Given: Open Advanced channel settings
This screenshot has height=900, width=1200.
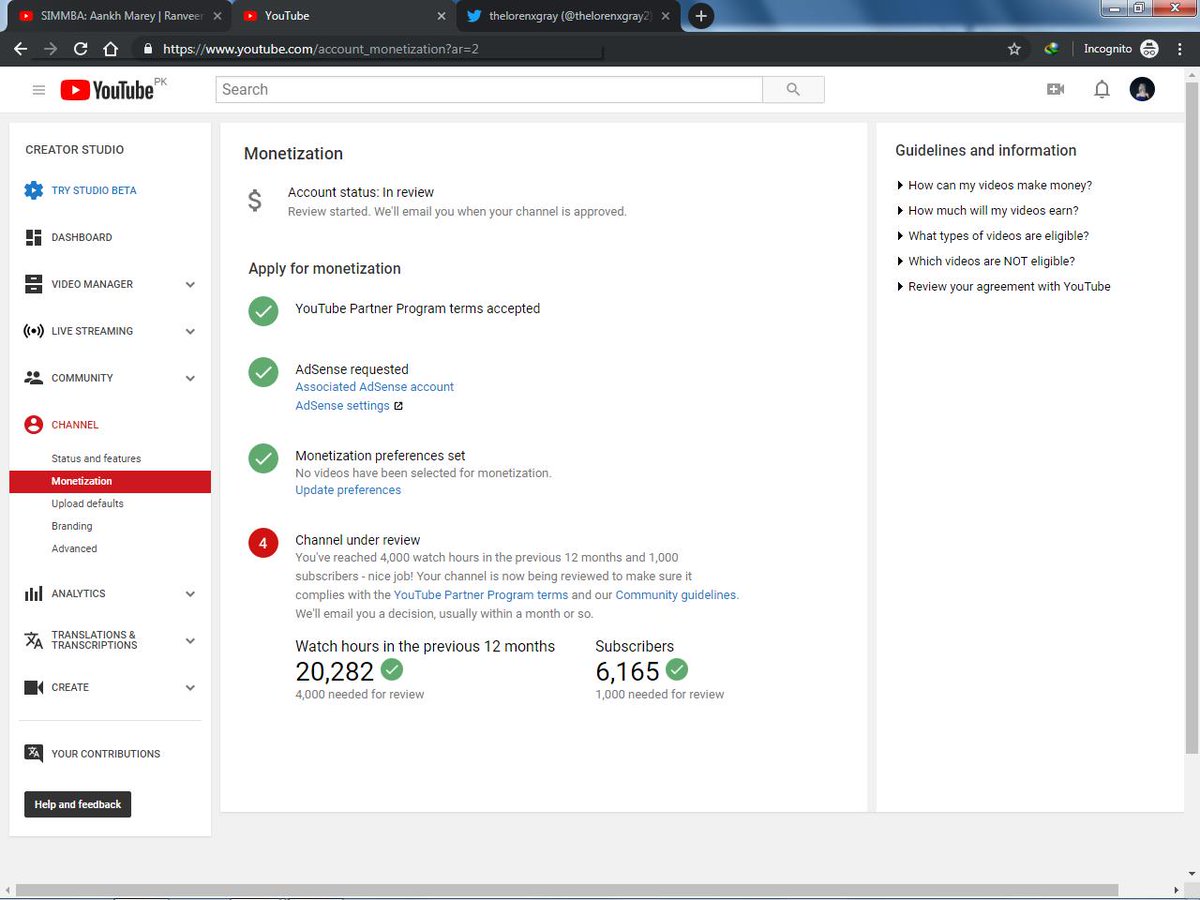Looking at the screenshot, I should point(74,549).
